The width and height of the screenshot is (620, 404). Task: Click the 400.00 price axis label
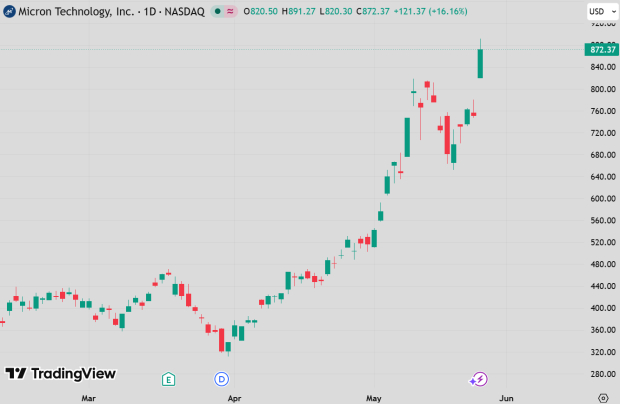pyautogui.click(x=603, y=308)
